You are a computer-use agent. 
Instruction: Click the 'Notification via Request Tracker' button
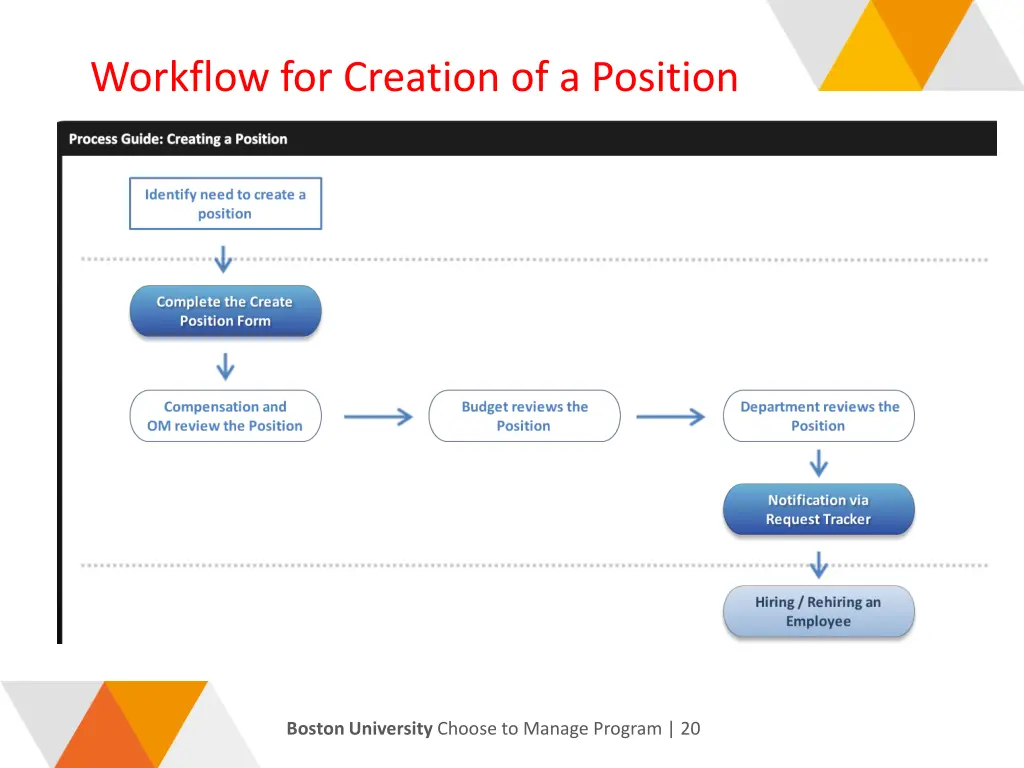[x=819, y=509]
